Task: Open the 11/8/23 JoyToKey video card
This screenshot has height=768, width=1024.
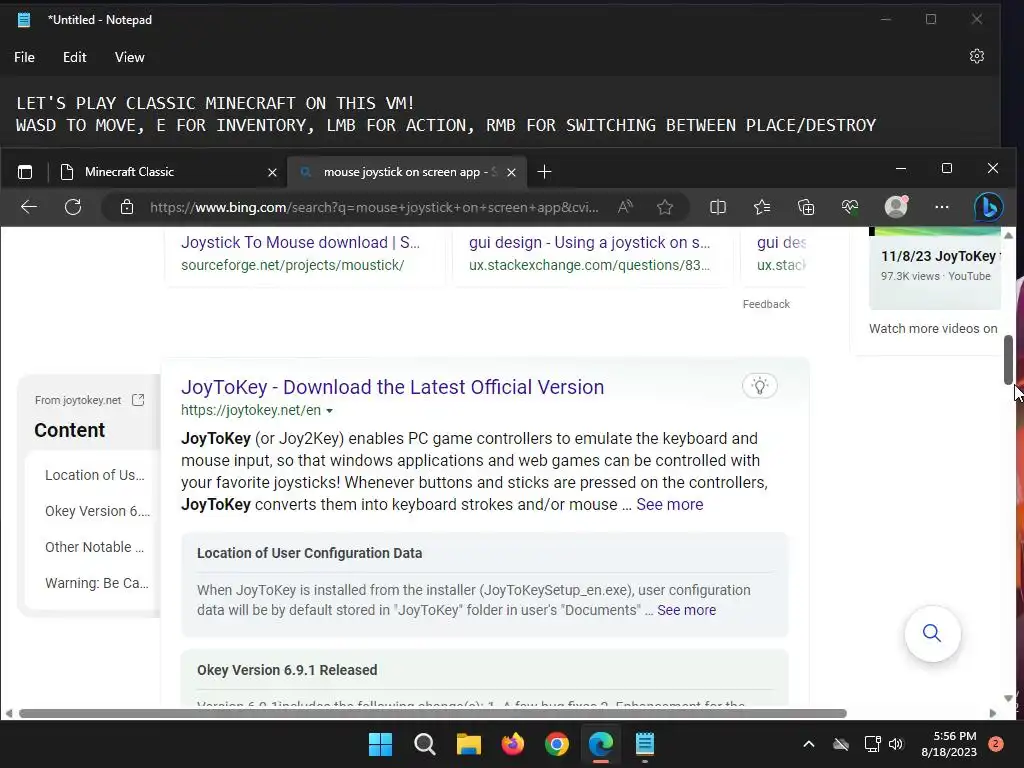Action: (935, 268)
